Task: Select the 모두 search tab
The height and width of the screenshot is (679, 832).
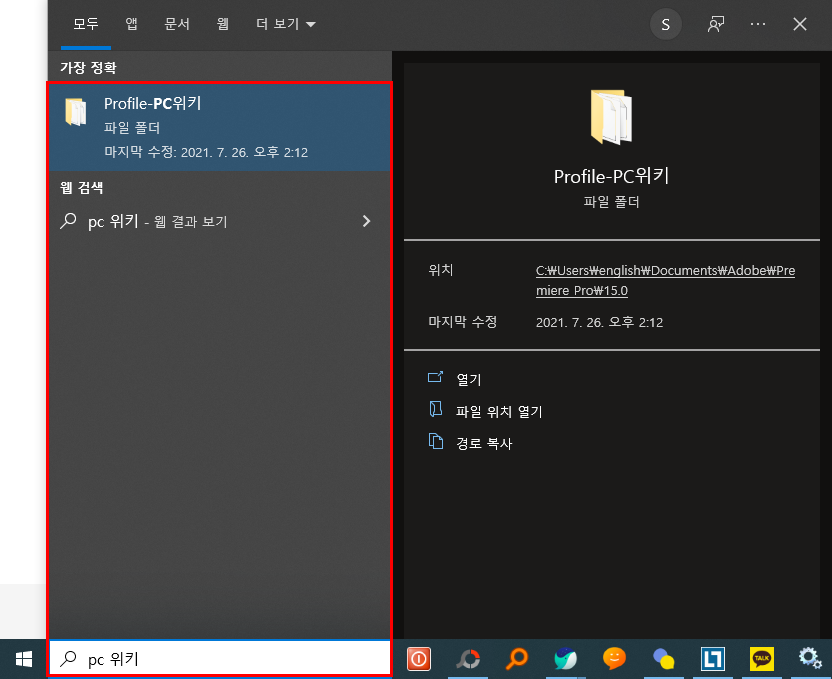Action: click(86, 24)
